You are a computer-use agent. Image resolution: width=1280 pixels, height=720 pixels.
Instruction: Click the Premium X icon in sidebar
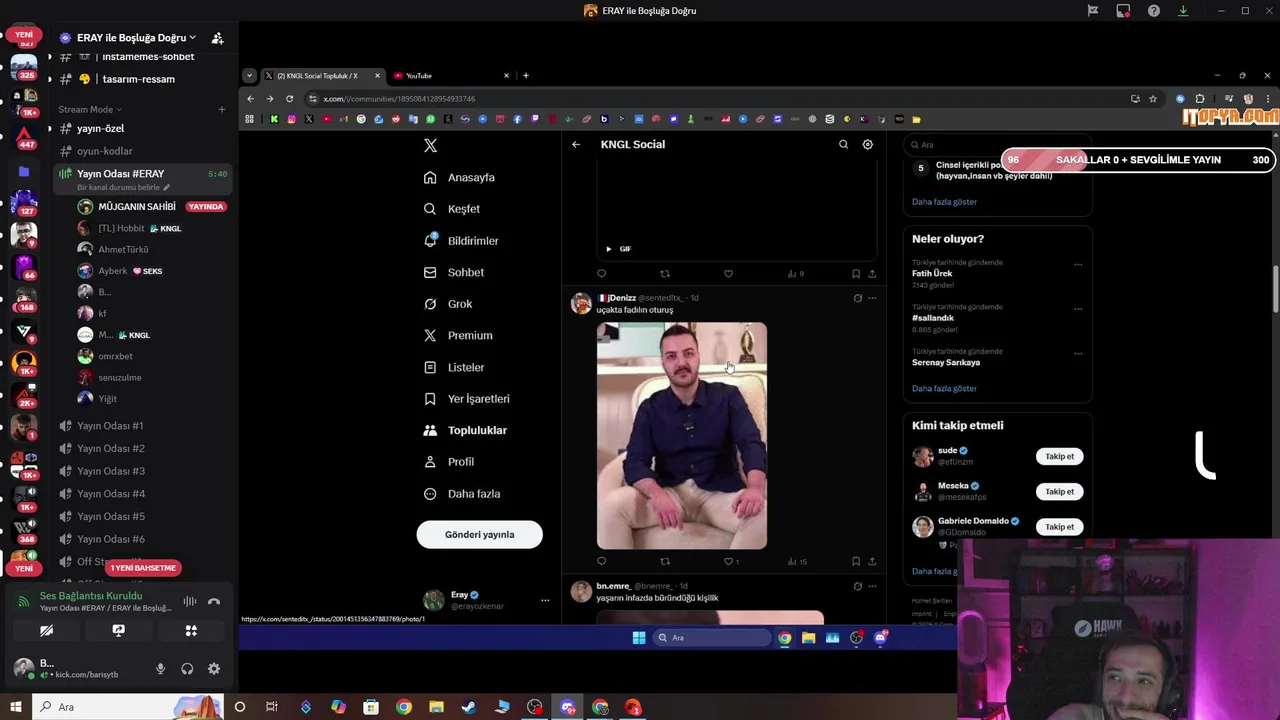click(x=430, y=335)
